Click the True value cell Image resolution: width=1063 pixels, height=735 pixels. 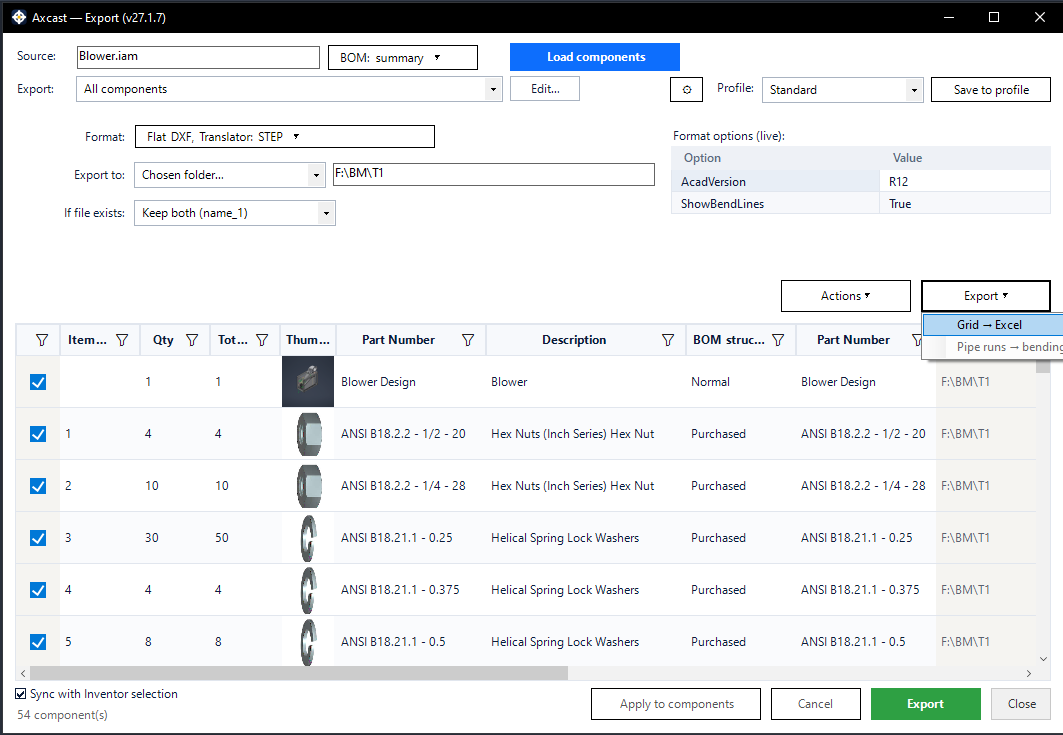(x=965, y=203)
